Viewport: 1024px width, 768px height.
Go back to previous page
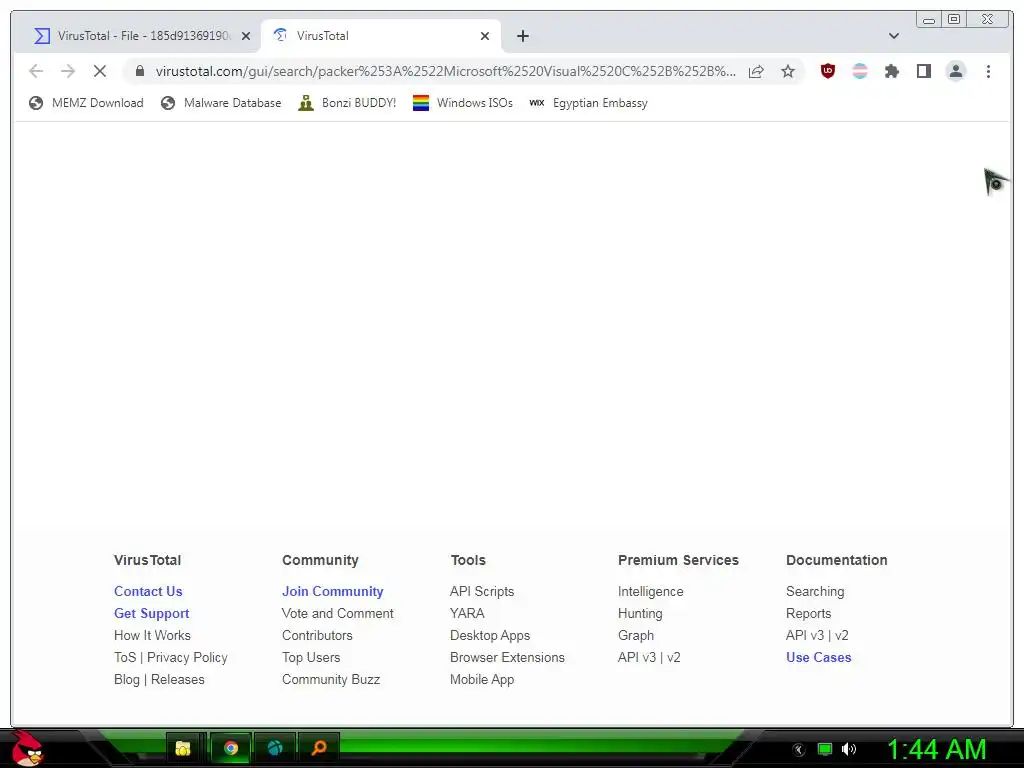point(36,71)
